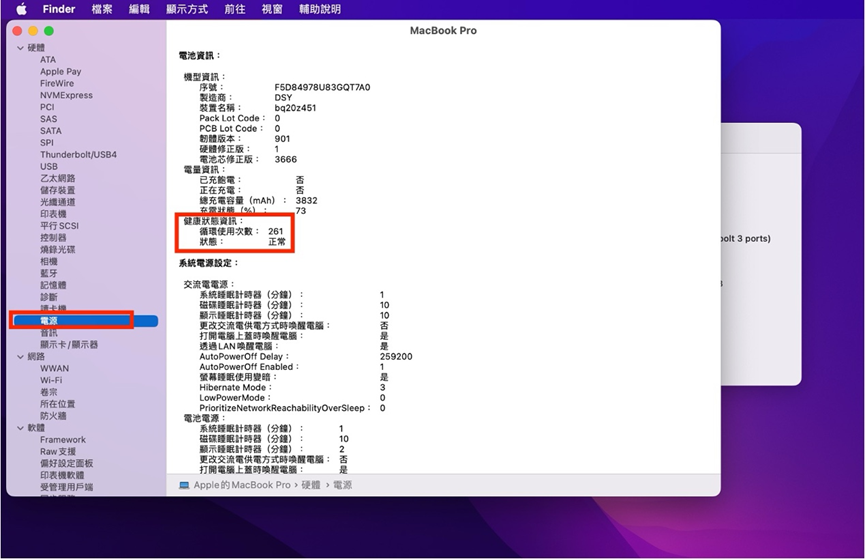865x559 pixels.
Task: Select 控制器 in the sidebar
Action: [x=53, y=237]
